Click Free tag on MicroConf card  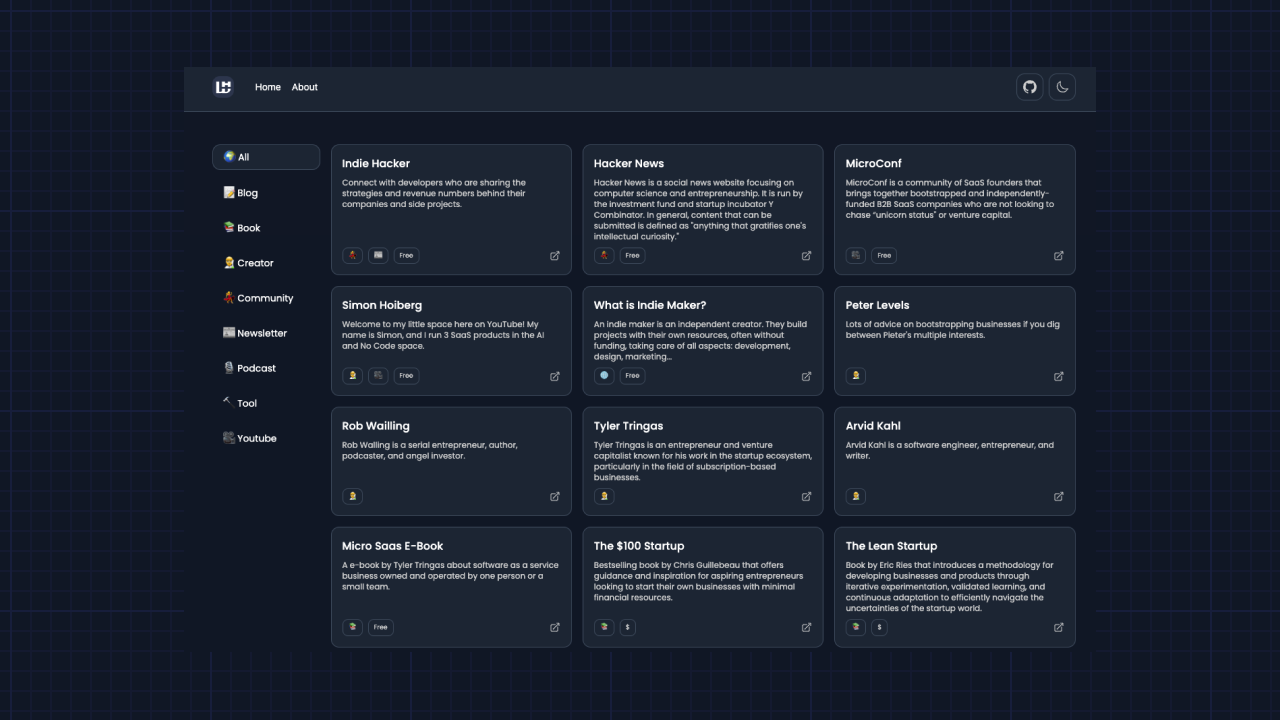pos(884,256)
